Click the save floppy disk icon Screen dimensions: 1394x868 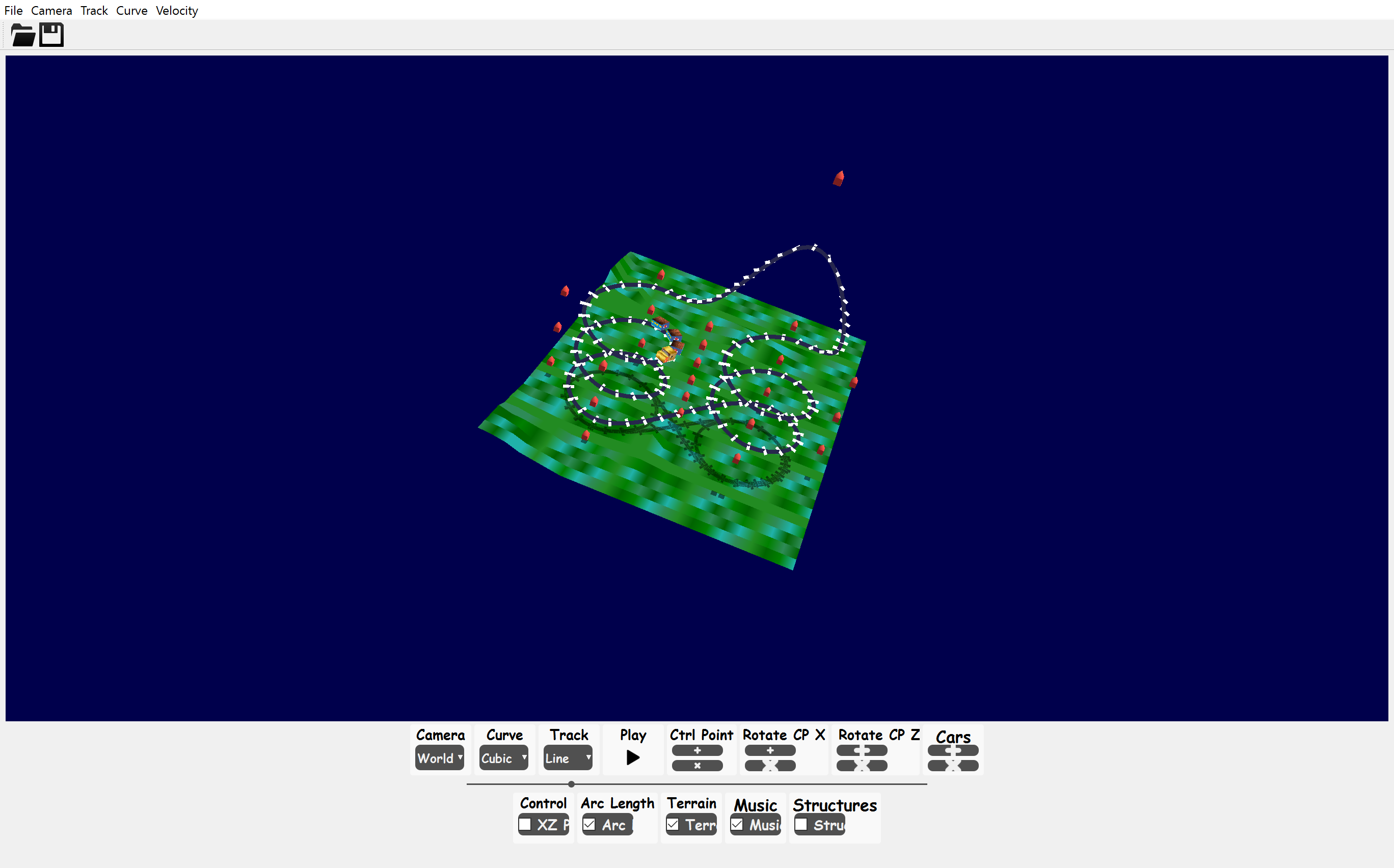click(51, 35)
